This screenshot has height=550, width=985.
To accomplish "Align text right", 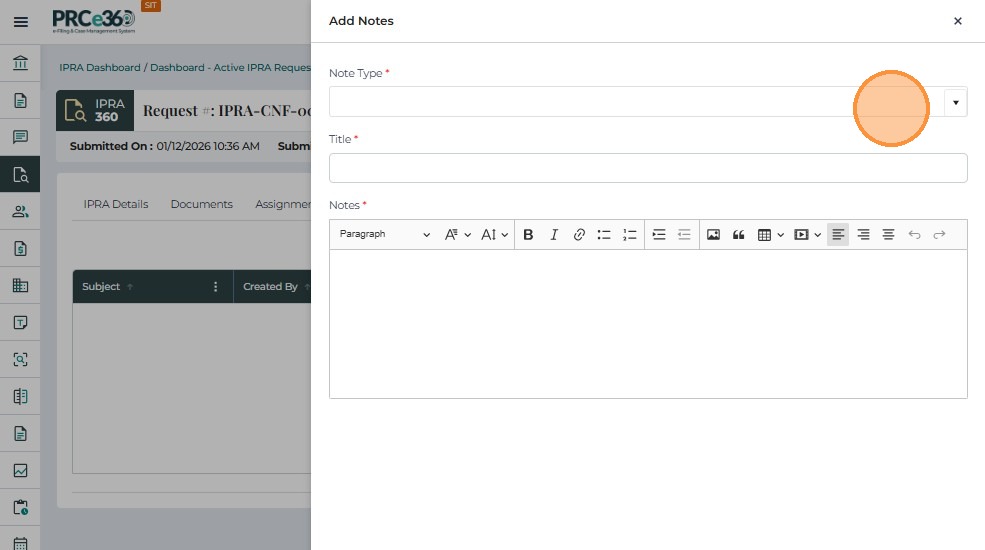I will pos(863,234).
